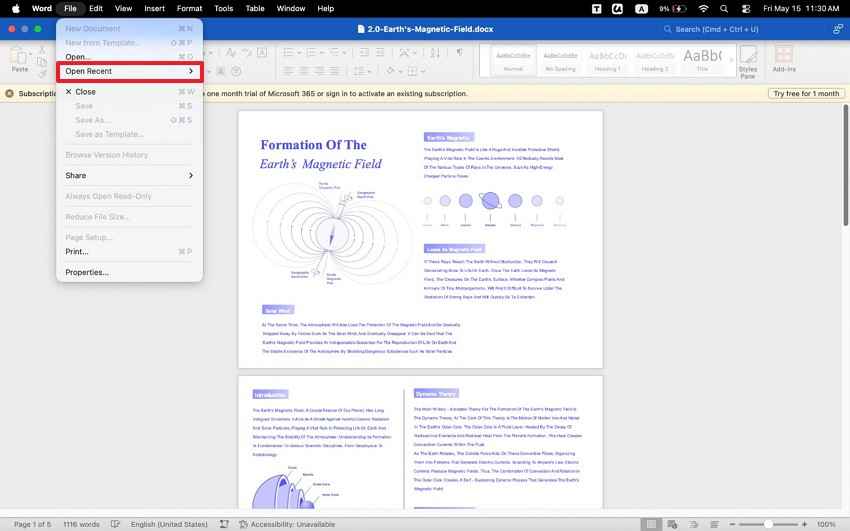This screenshot has width=850, height=531.
Task: Open the Insert menu
Action: (x=154, y=8)
